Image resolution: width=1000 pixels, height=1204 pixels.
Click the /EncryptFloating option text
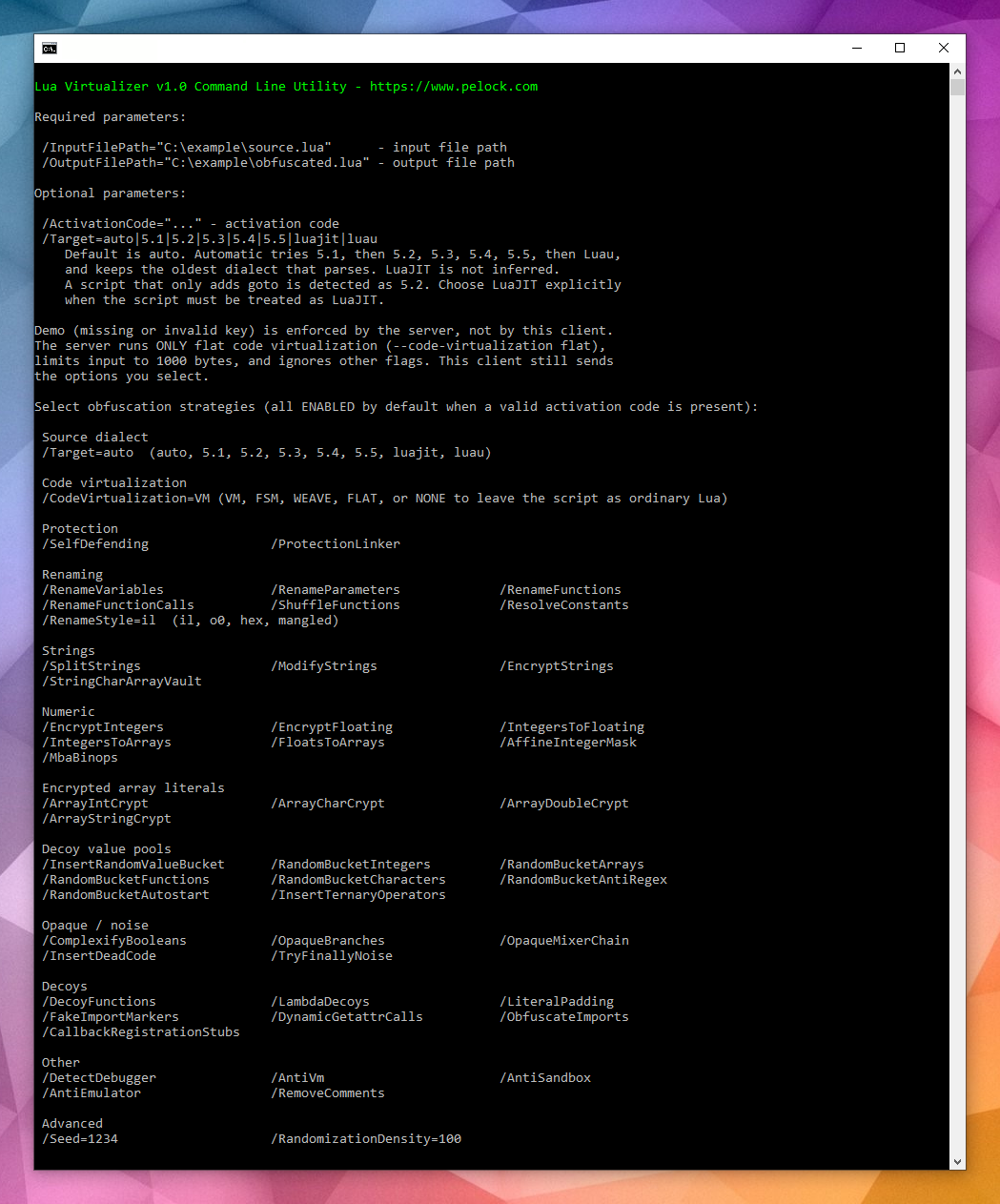click(332, 727)
